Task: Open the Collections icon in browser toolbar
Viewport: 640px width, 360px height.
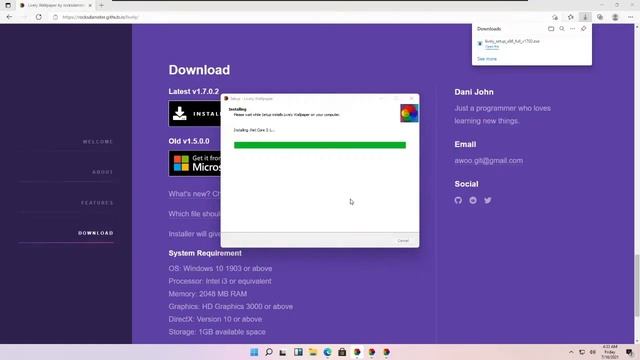Action: click(600, 17)
